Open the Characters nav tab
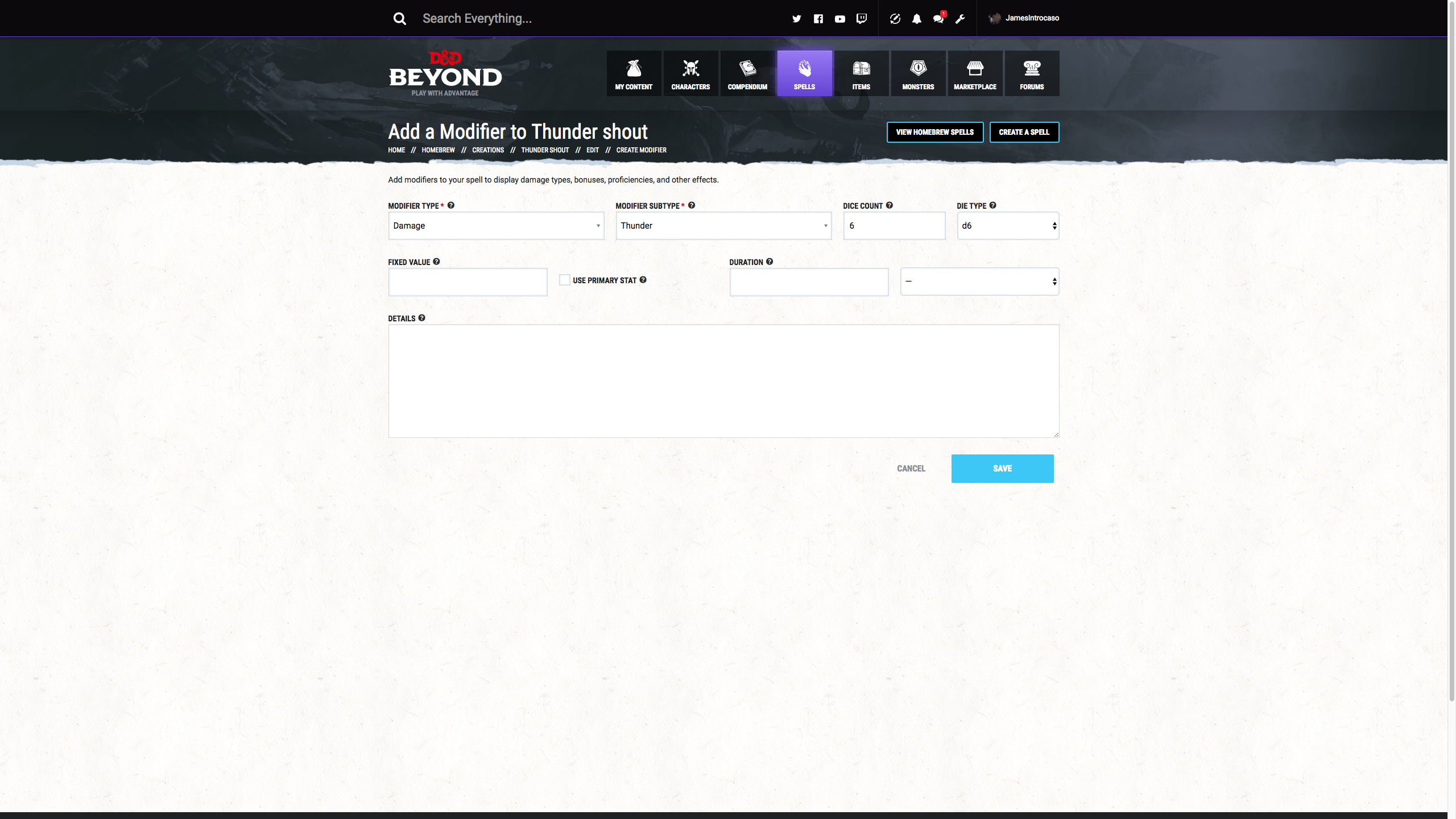 (x=690, y=73)
